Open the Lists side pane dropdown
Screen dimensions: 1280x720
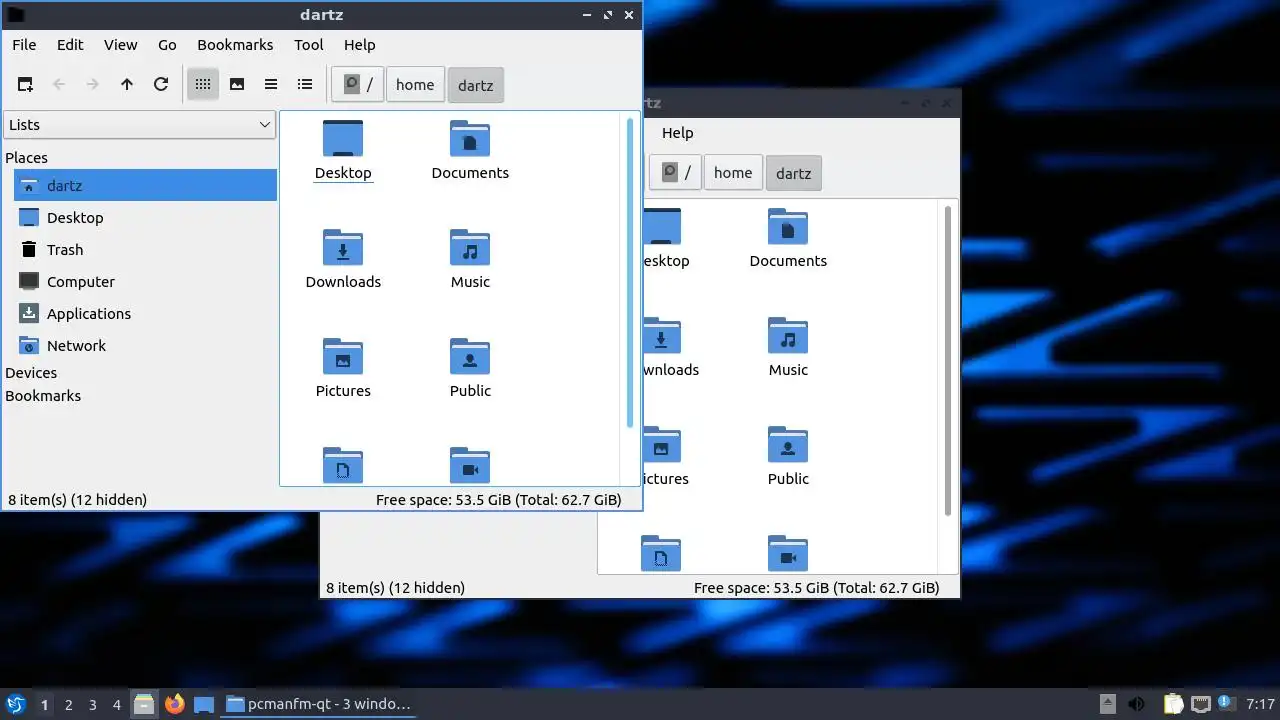tap(140, 125)
